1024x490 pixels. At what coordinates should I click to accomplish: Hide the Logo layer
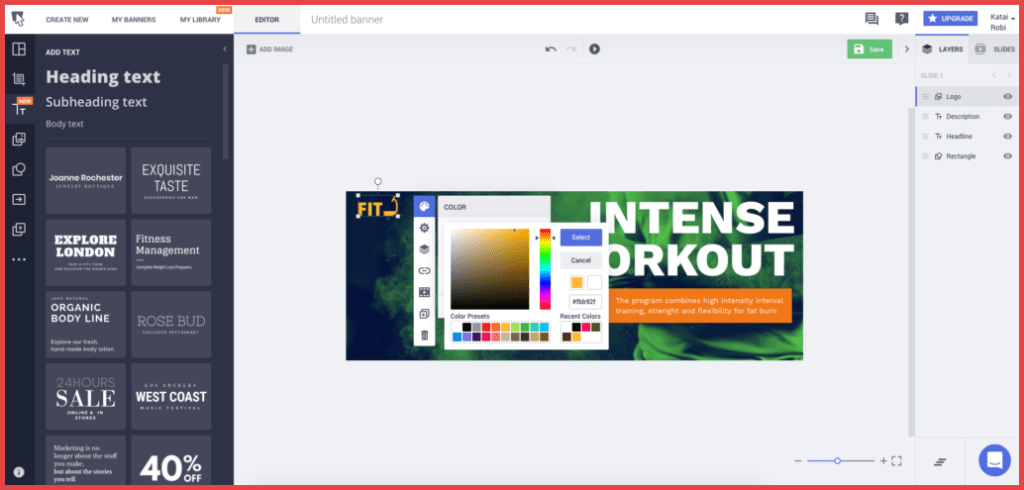[1007, 96]
